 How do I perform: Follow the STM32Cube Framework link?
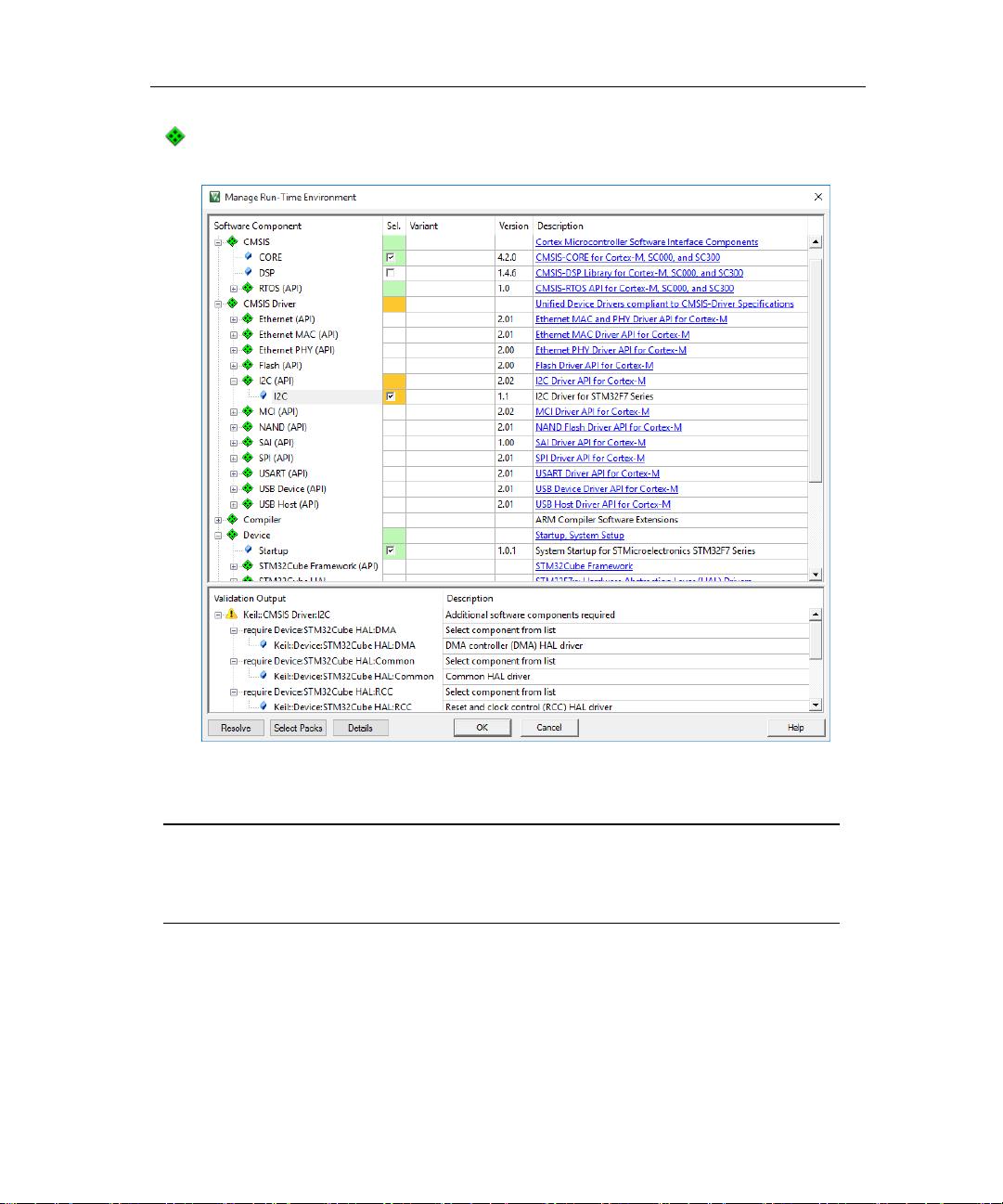(585, 565)
